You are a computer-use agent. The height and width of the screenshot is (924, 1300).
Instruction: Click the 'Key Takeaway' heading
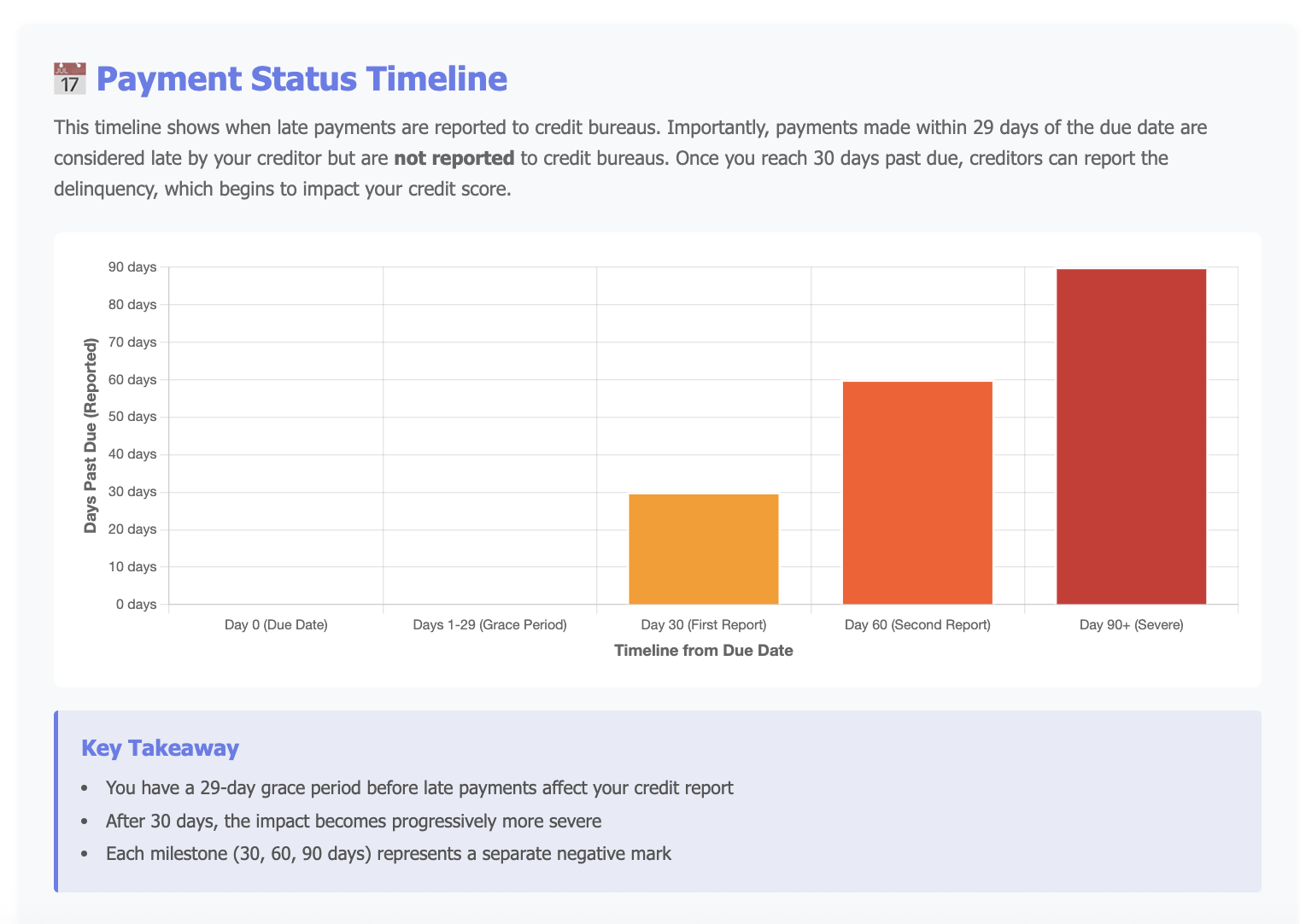click(160, 748)
